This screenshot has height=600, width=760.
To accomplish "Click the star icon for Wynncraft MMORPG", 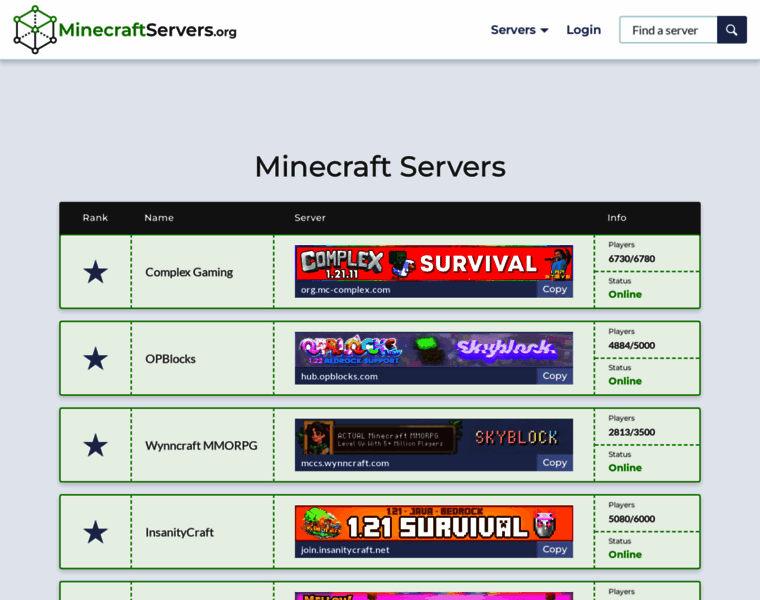I will tap(95, 445).
